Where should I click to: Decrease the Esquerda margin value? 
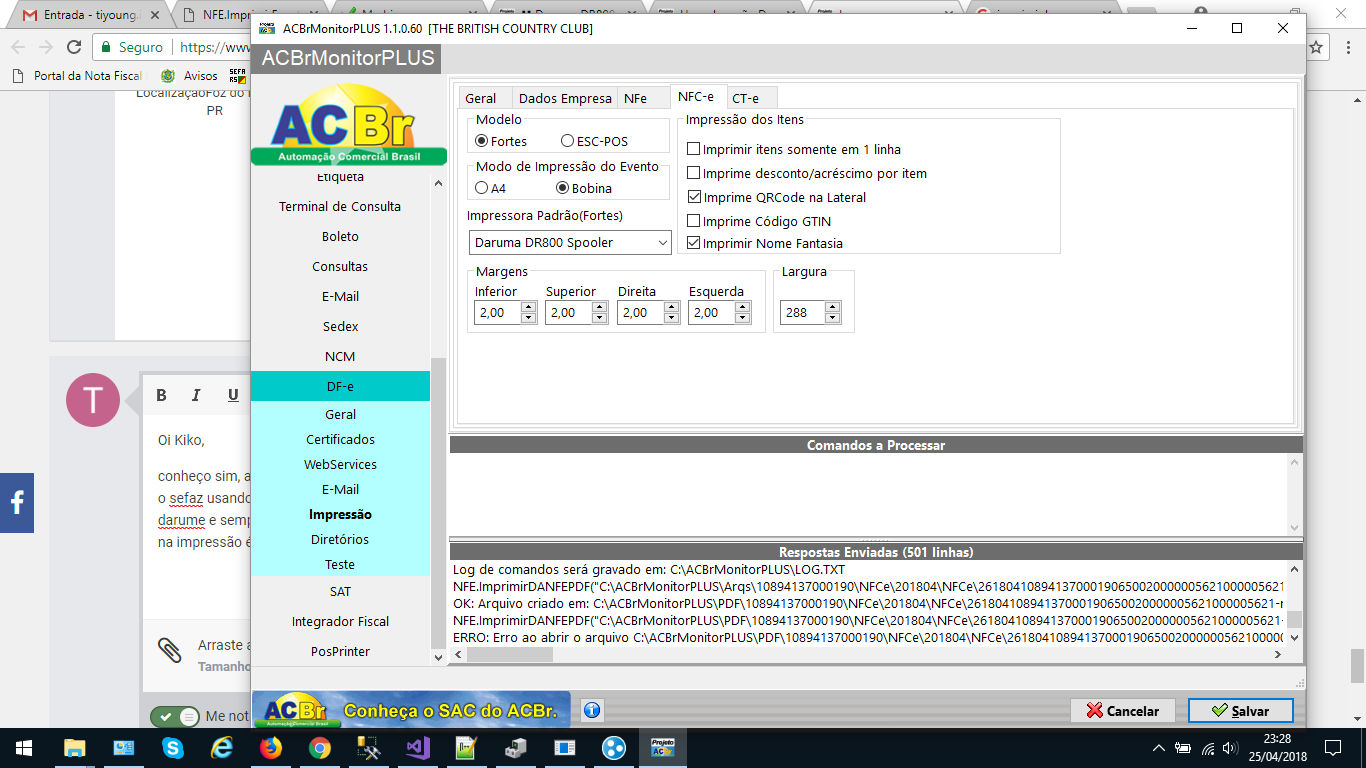click(x=743, y=318)
